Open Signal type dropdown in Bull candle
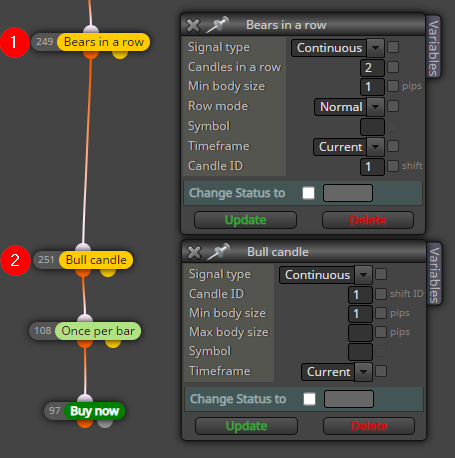 coord(326,275)
